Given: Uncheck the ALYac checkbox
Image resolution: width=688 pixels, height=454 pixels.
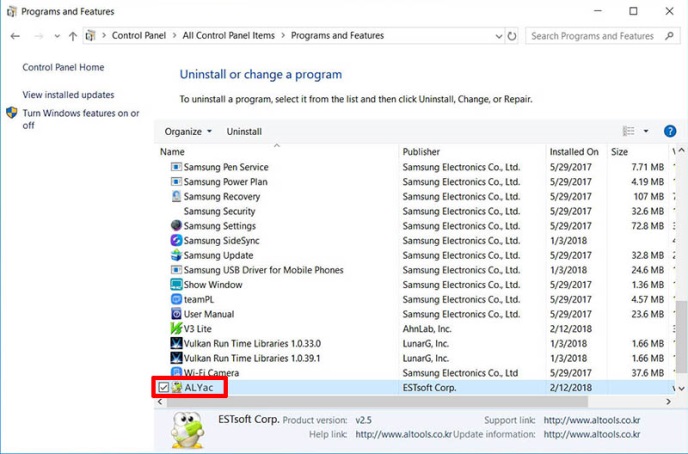Looking at the screenshot, I should (164, 387).
